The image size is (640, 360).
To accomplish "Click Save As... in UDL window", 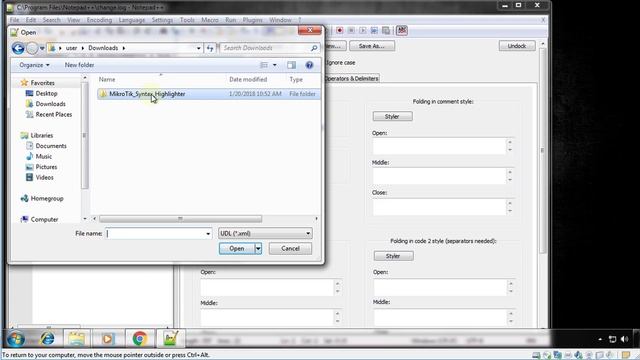I will pos(372,46).
